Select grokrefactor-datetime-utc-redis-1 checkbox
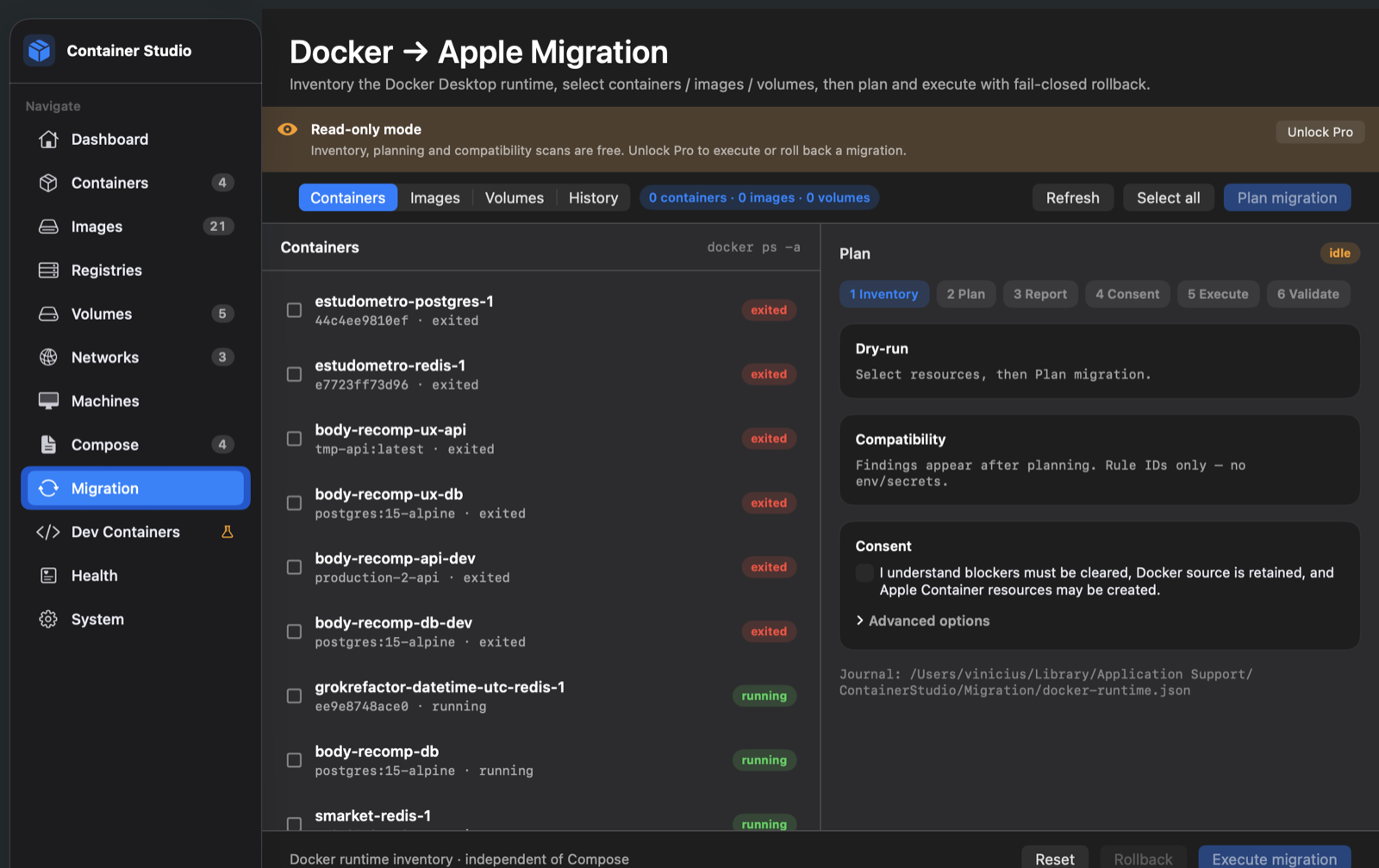The height and width of the screenshot is (868, 1379). point(294,696)
